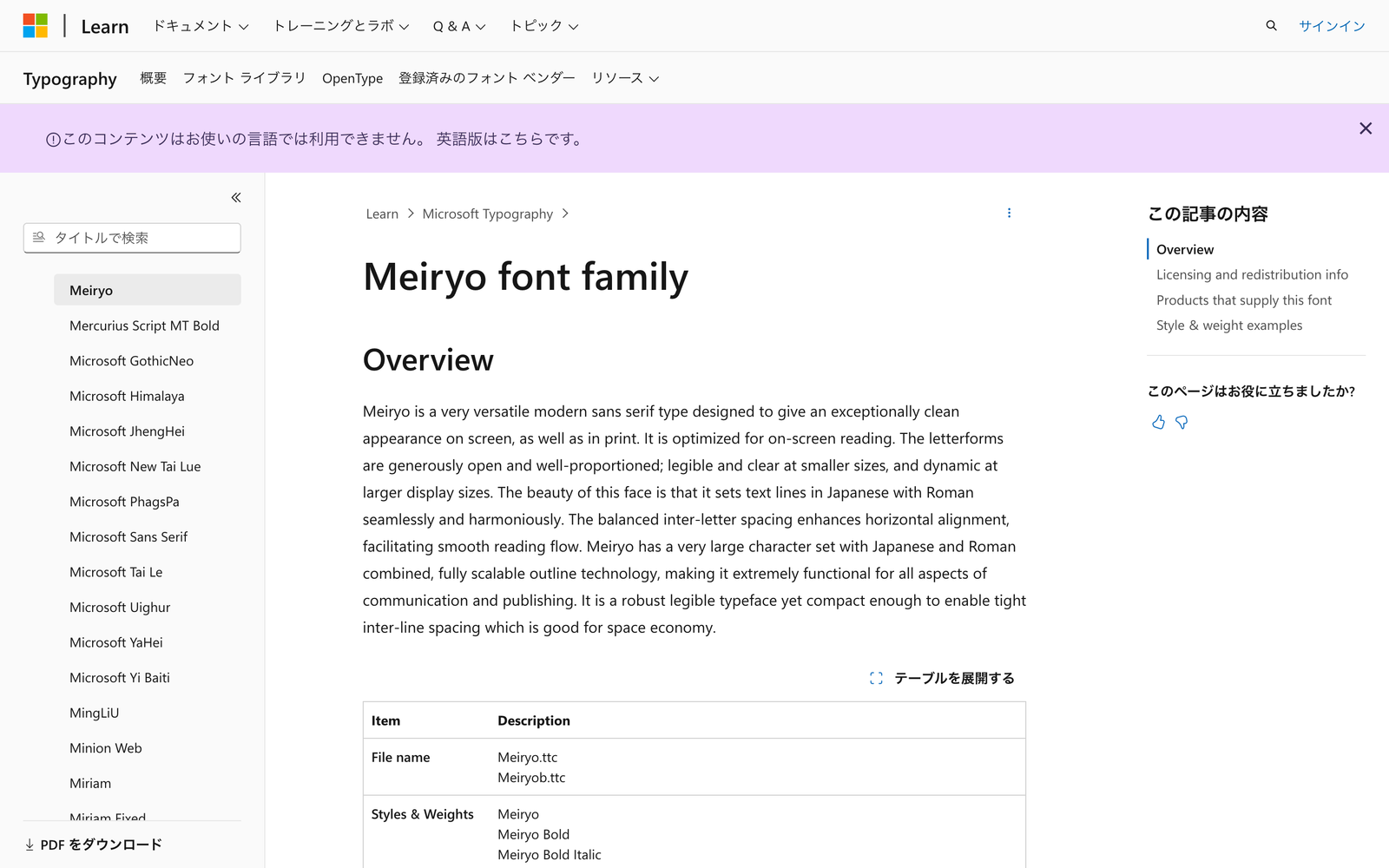Click Meiryo Bold Italic in table
Image resolution: width=1389 pixels, height=868 pixels.
coord(549,855)
